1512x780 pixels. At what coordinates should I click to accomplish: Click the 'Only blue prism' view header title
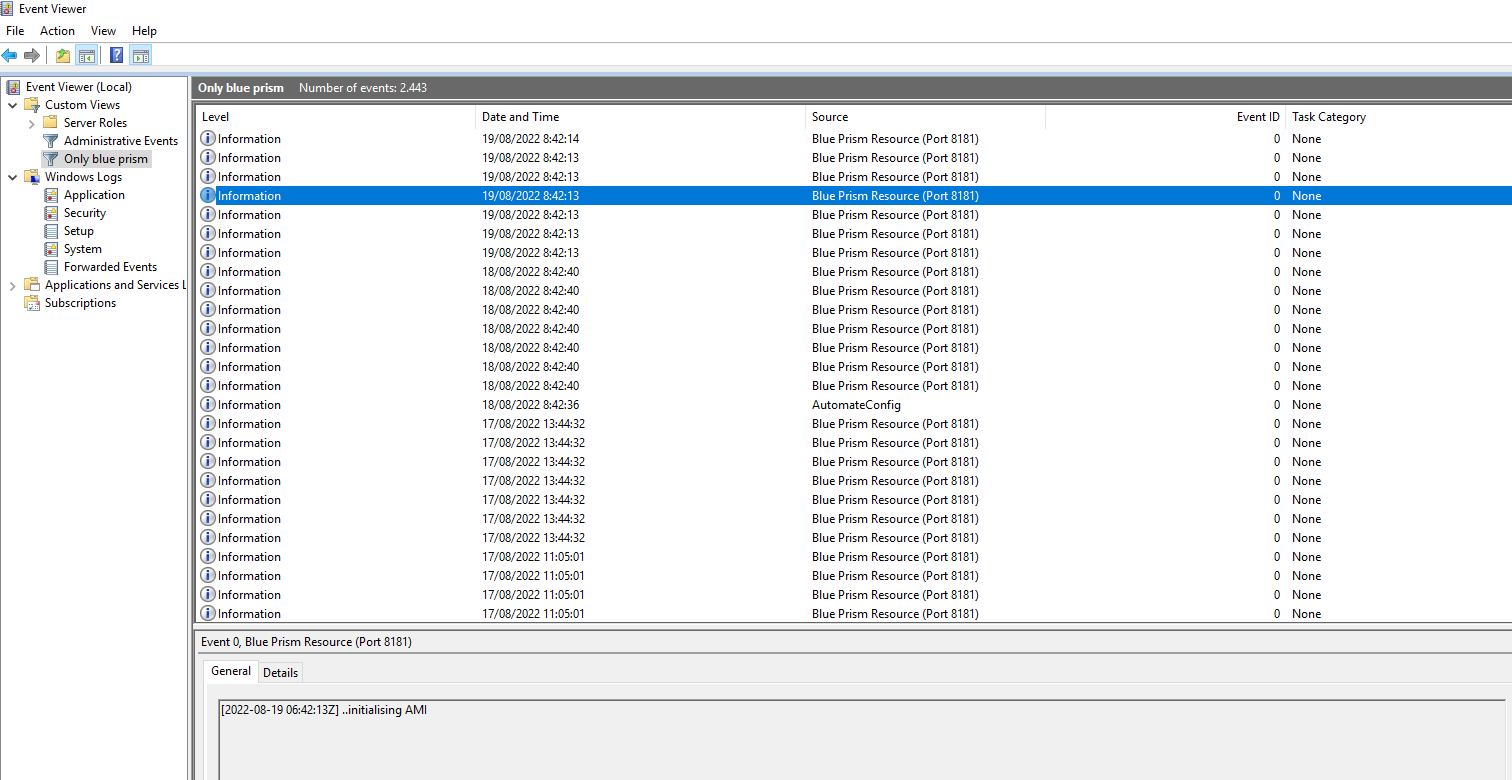(241, 88)
